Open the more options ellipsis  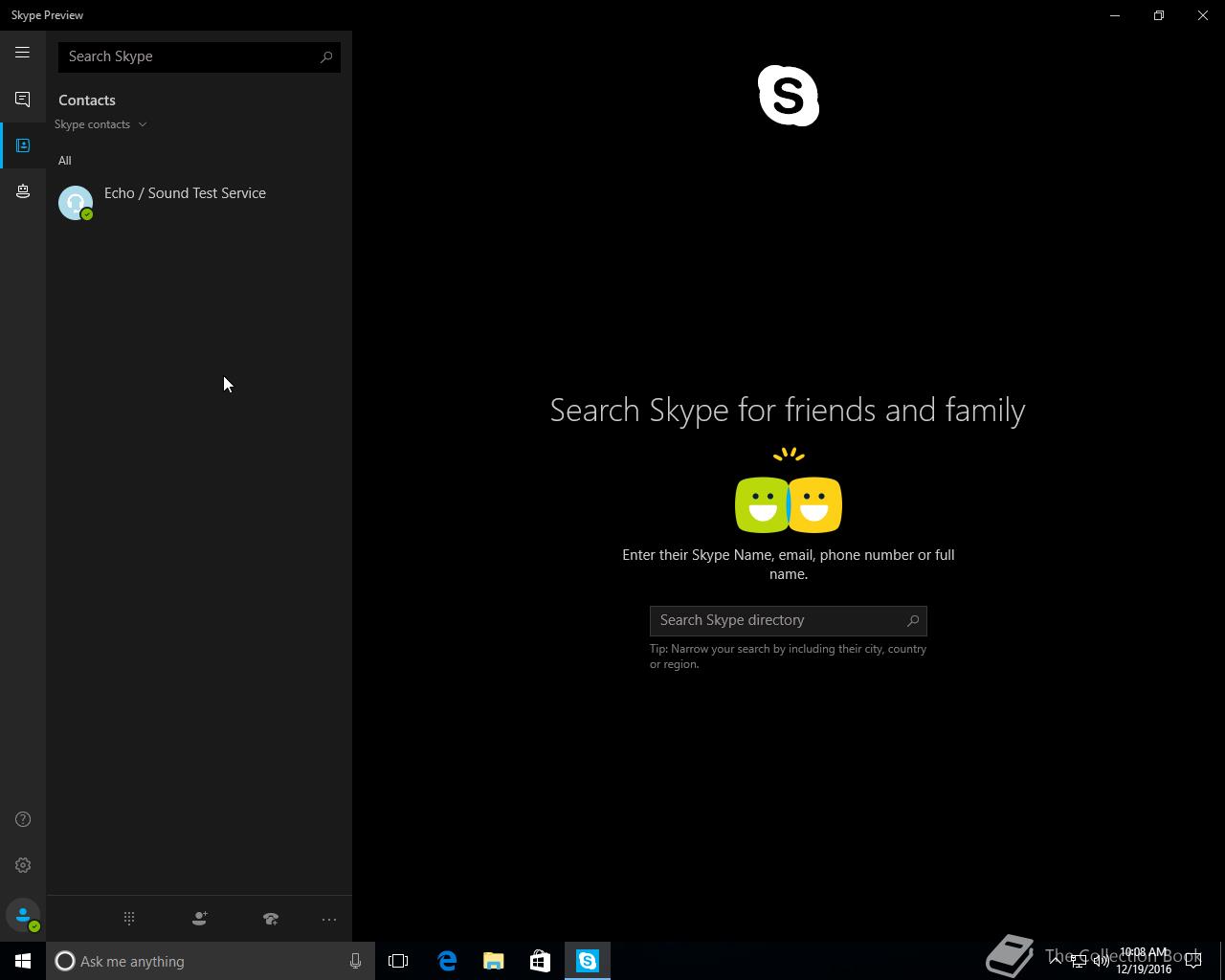point(329,919)
